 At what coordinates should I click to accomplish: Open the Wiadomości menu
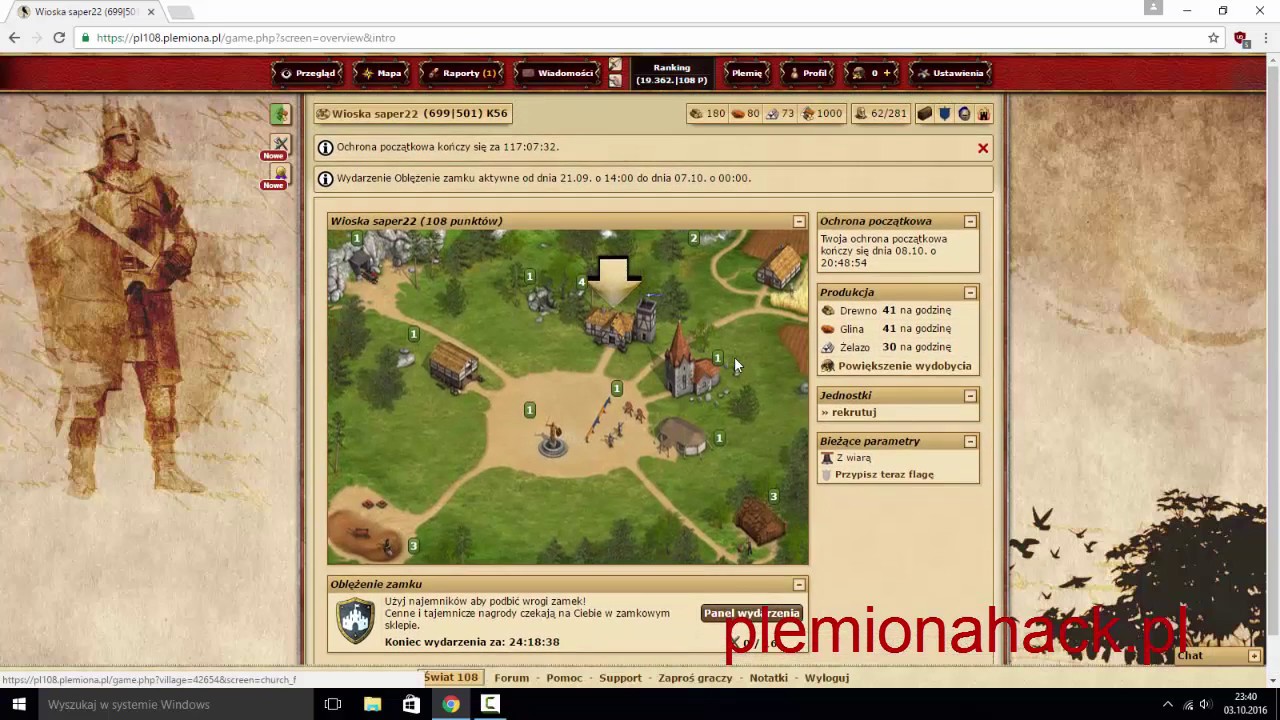(558, 73)
